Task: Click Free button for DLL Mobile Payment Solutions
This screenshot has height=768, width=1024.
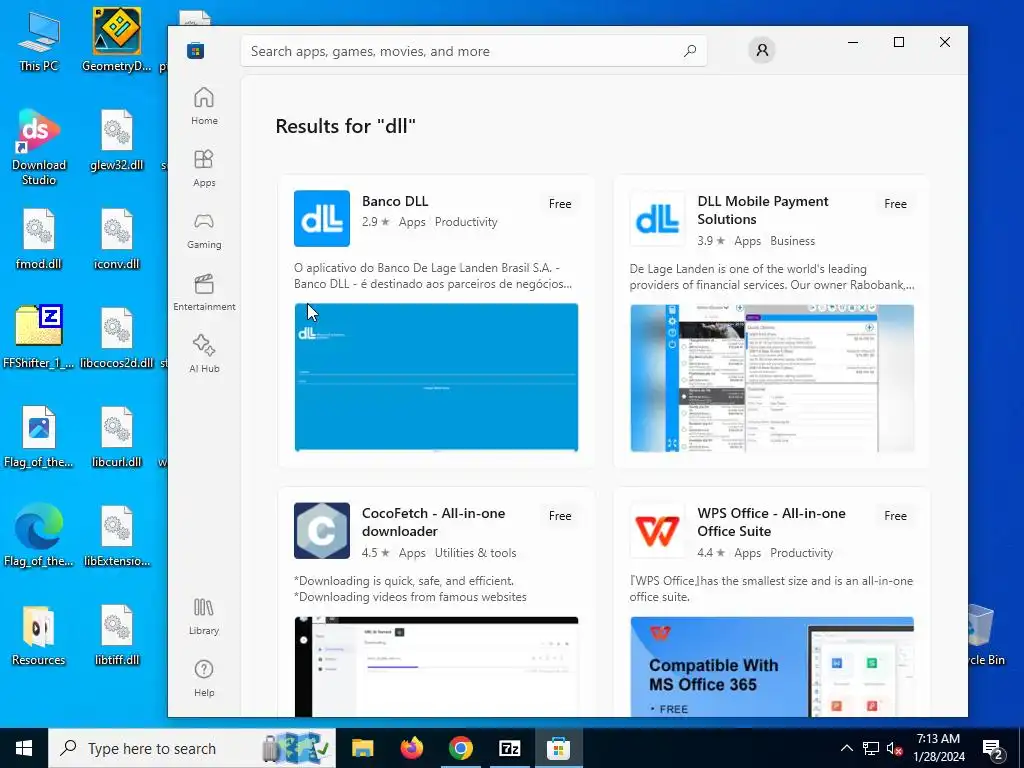Action: 895,204
